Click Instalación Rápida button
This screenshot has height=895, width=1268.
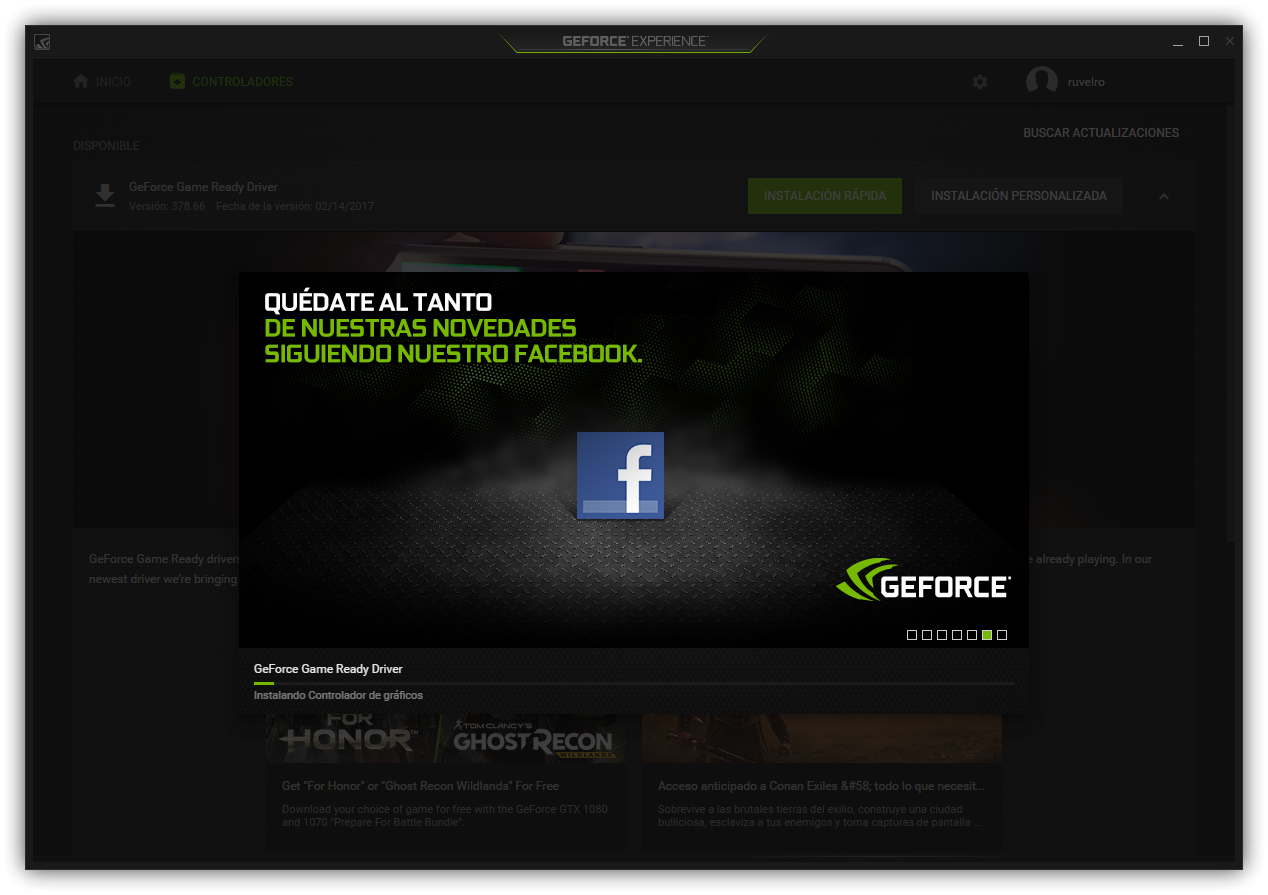tap(825, 196)
